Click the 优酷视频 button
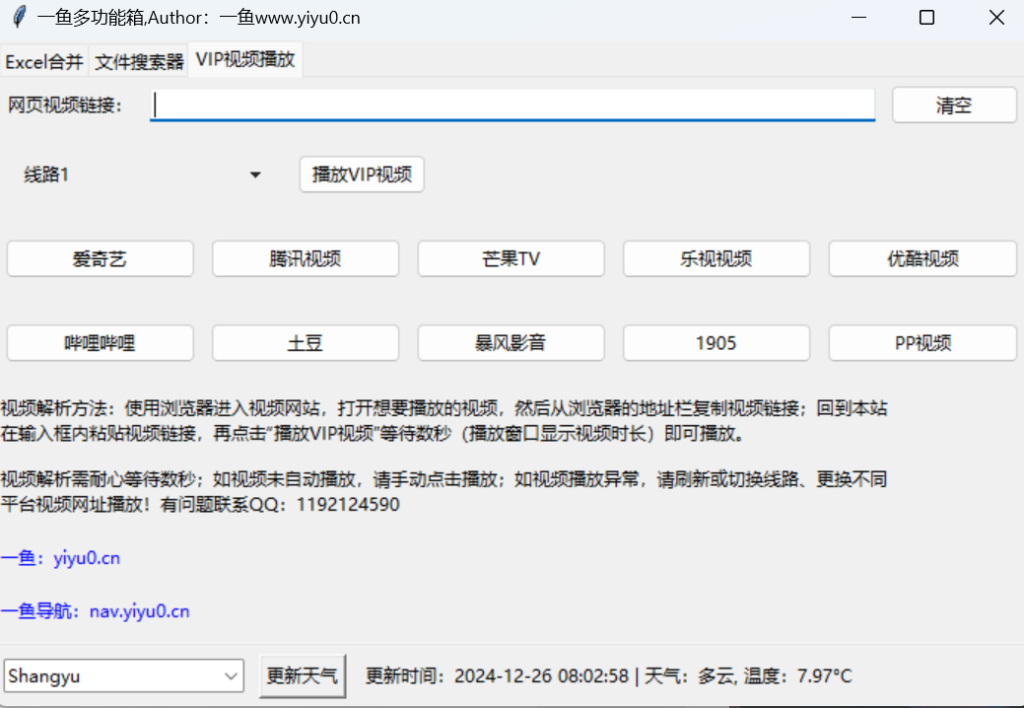This screenshot has height=708, width=1024. [923, 259]
